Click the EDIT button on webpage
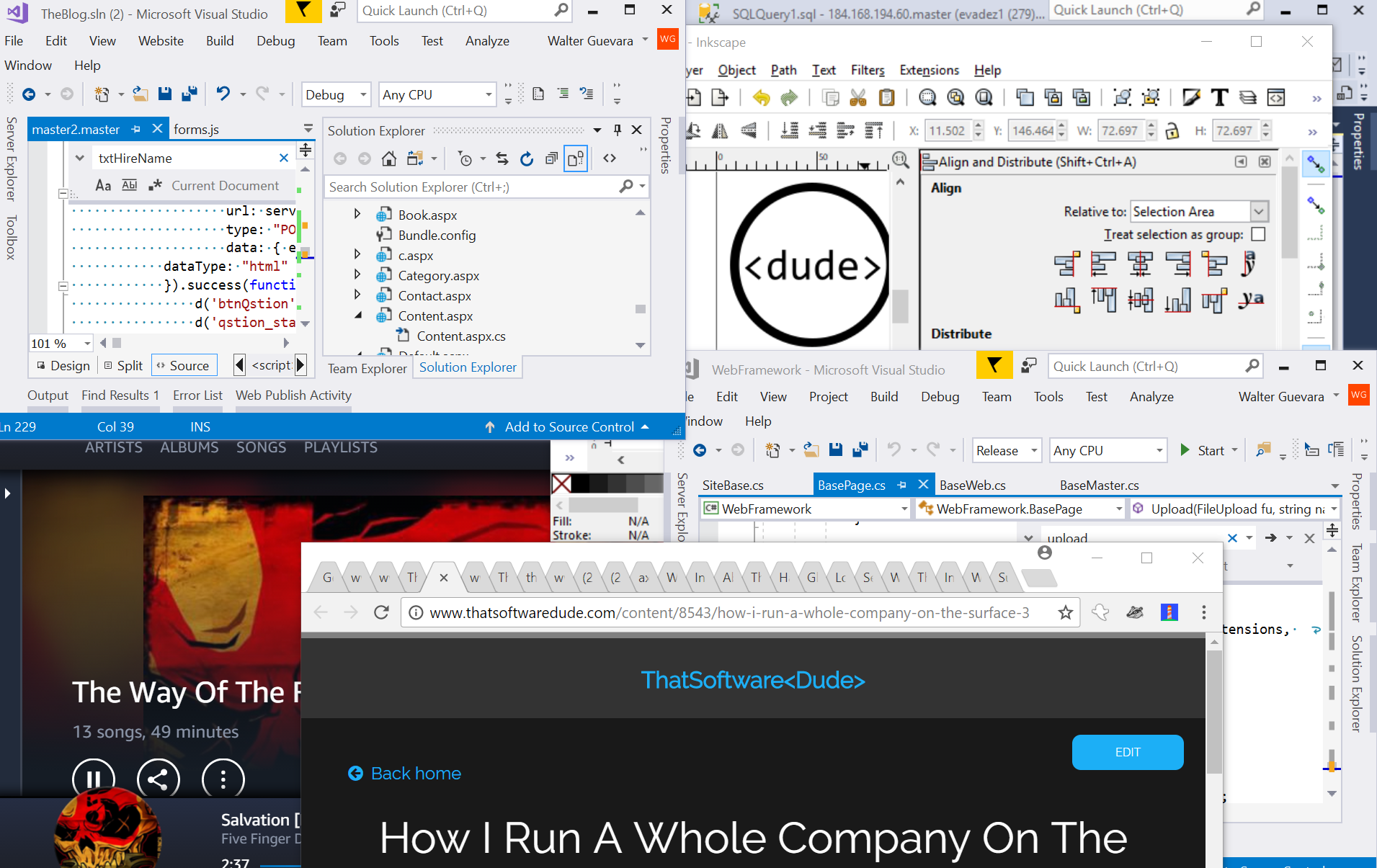Viewport: 1377px width, 868px height. [1128, 752]
